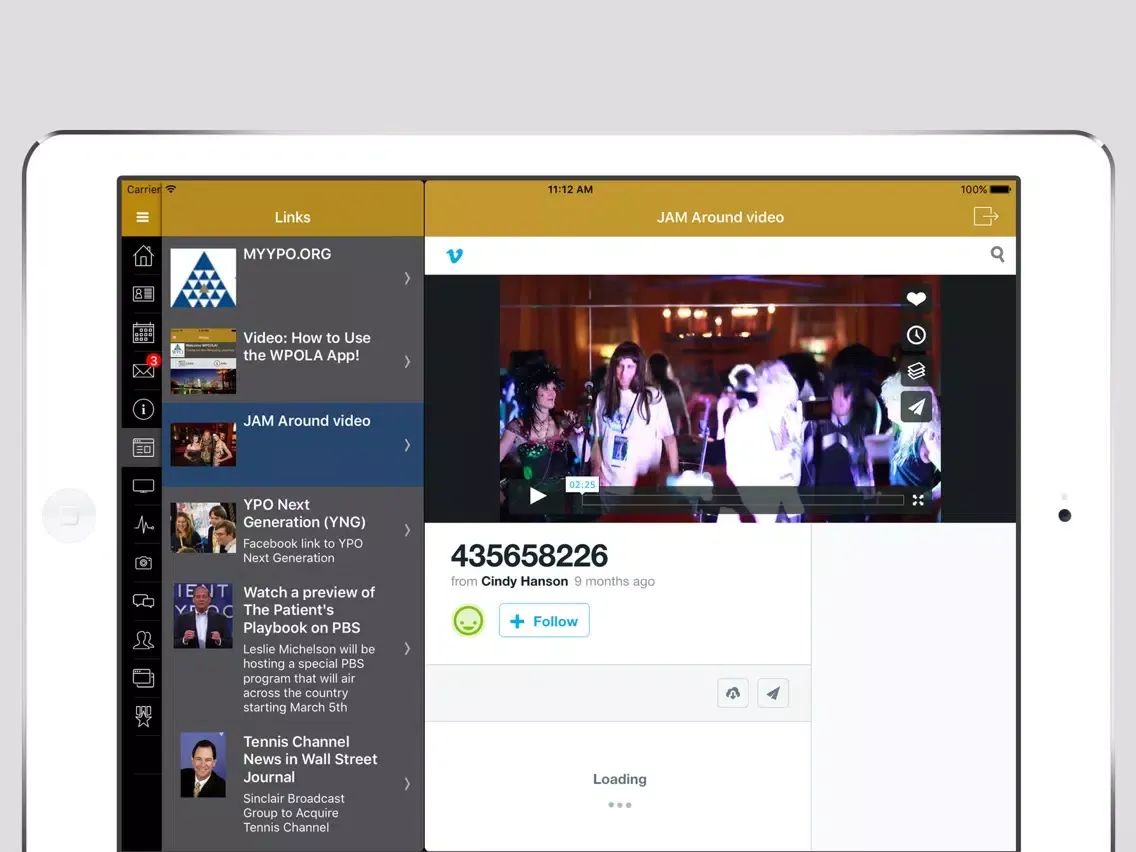Open the calendar sidebar icon

(143, 332)
